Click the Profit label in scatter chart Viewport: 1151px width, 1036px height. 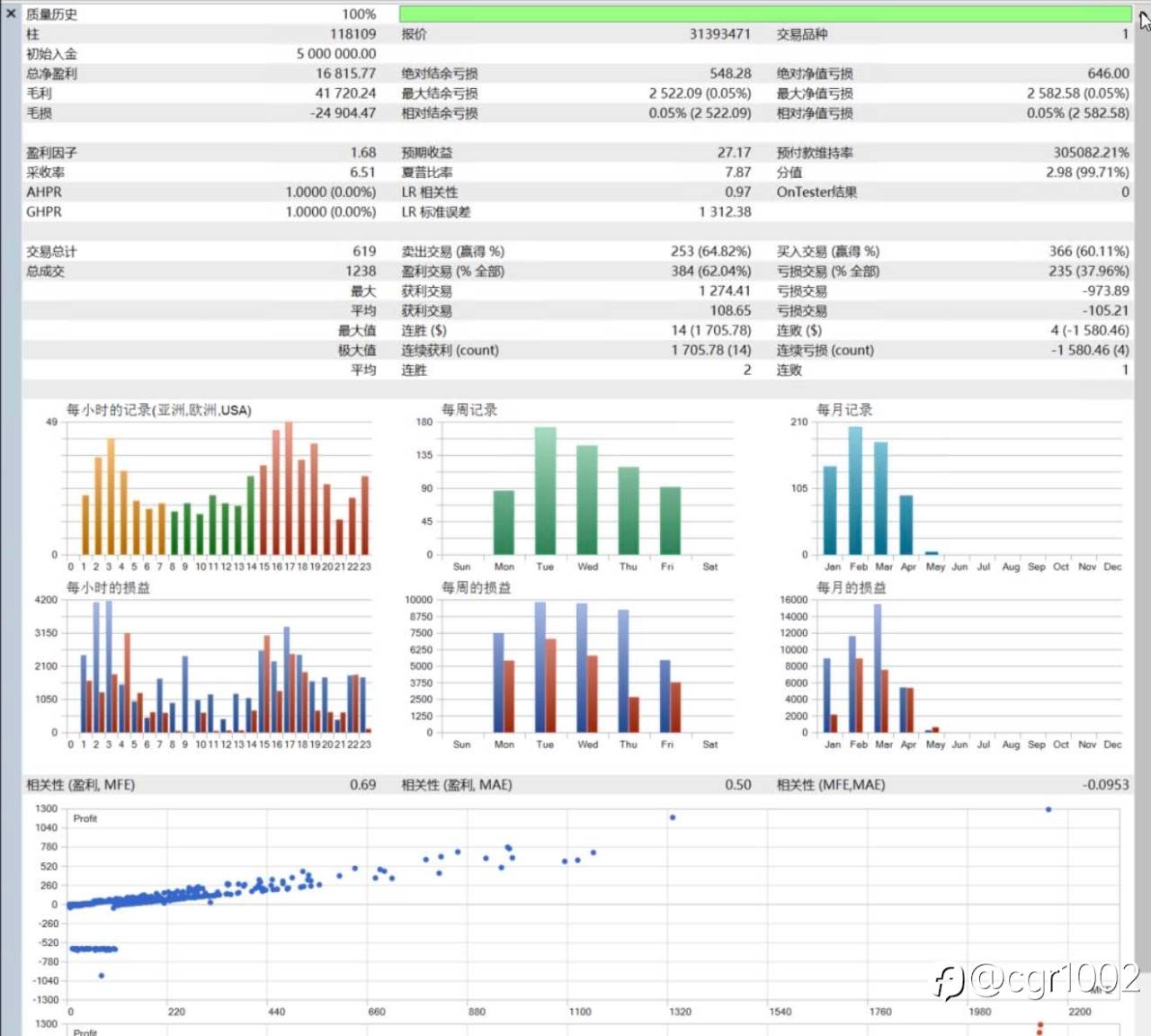(x=85, y=818)
